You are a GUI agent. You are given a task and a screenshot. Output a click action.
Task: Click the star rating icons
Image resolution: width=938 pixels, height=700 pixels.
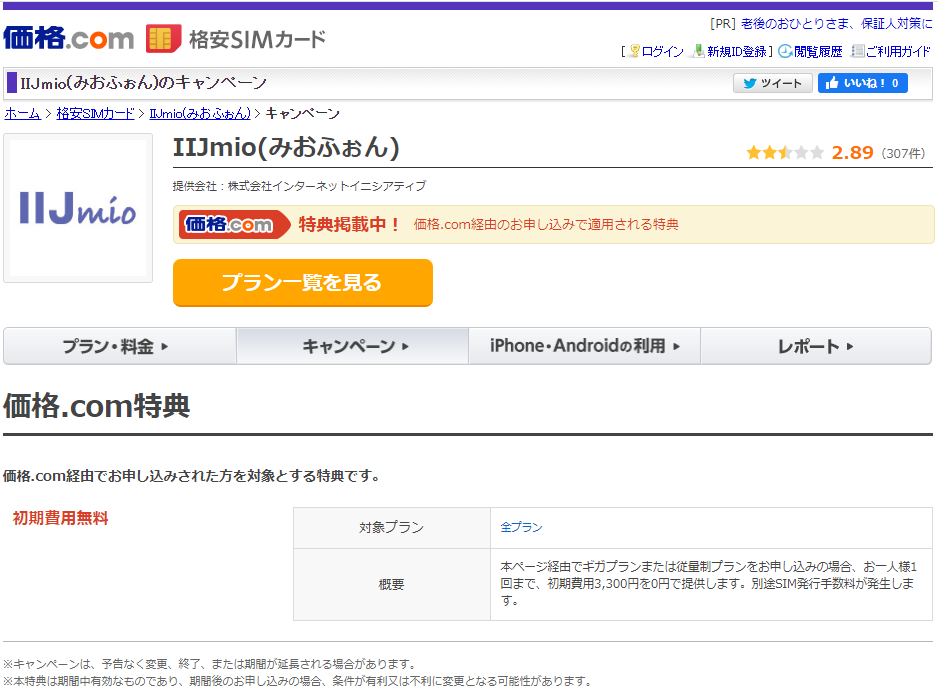click(x=785, y=153)
